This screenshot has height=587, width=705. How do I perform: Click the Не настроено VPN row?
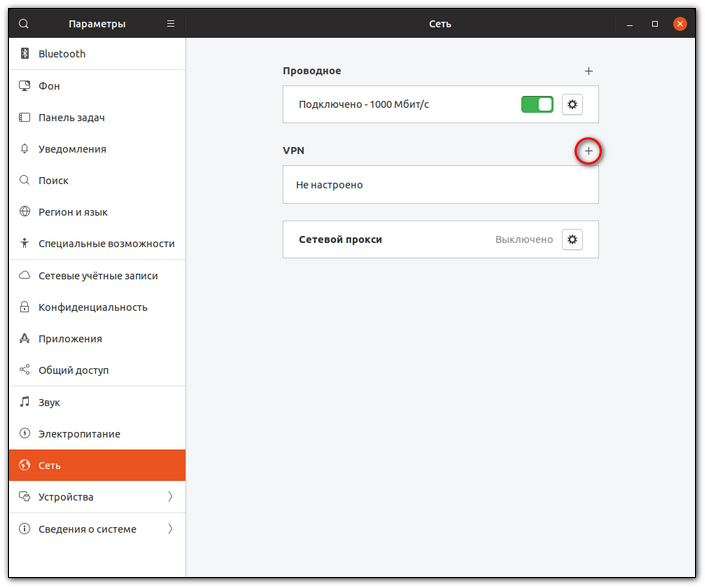click(x=440, y=185)
